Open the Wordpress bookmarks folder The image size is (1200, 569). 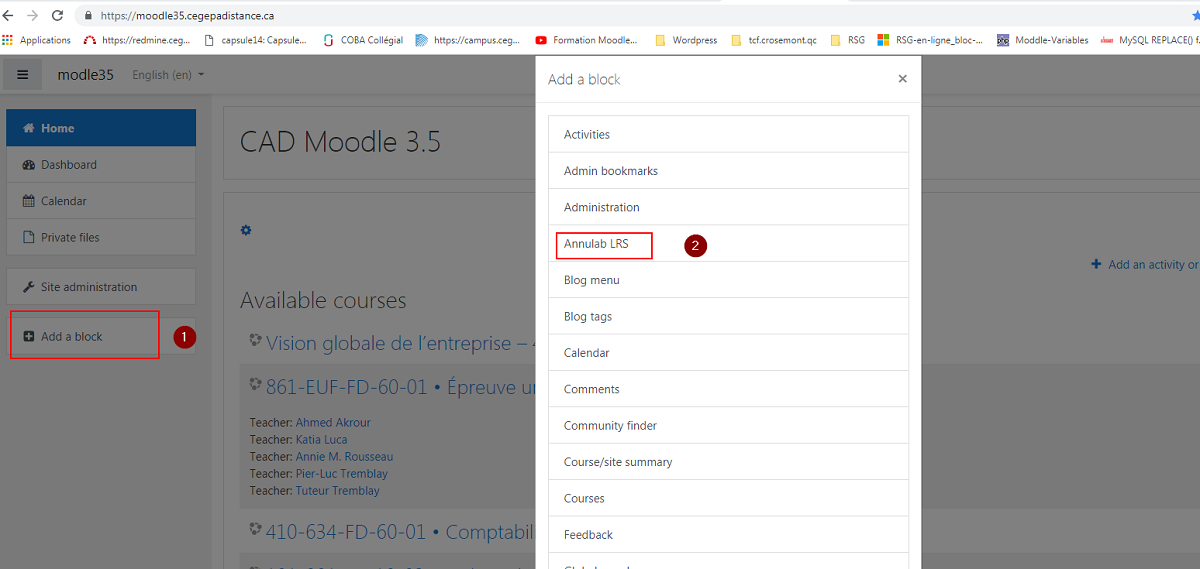pyautogui.click(x=687, y=40)
